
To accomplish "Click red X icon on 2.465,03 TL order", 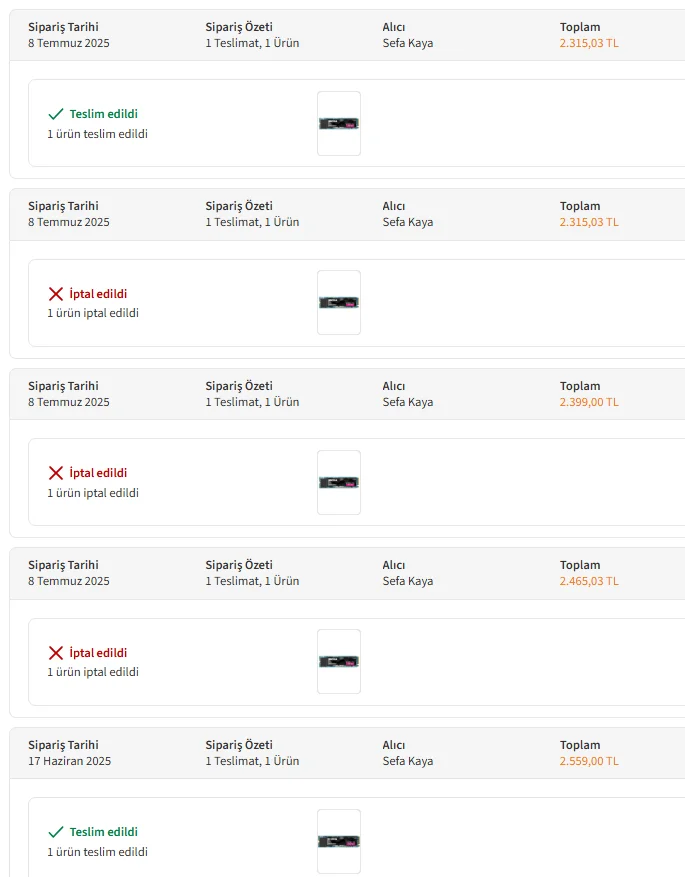I will [56, 653].
